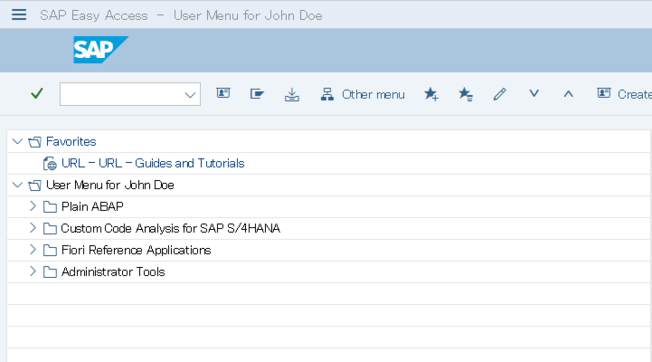This screenshot has width=652, height=362.
Task: Click the green checkmark Enter icon
Action: pos(37,94)
